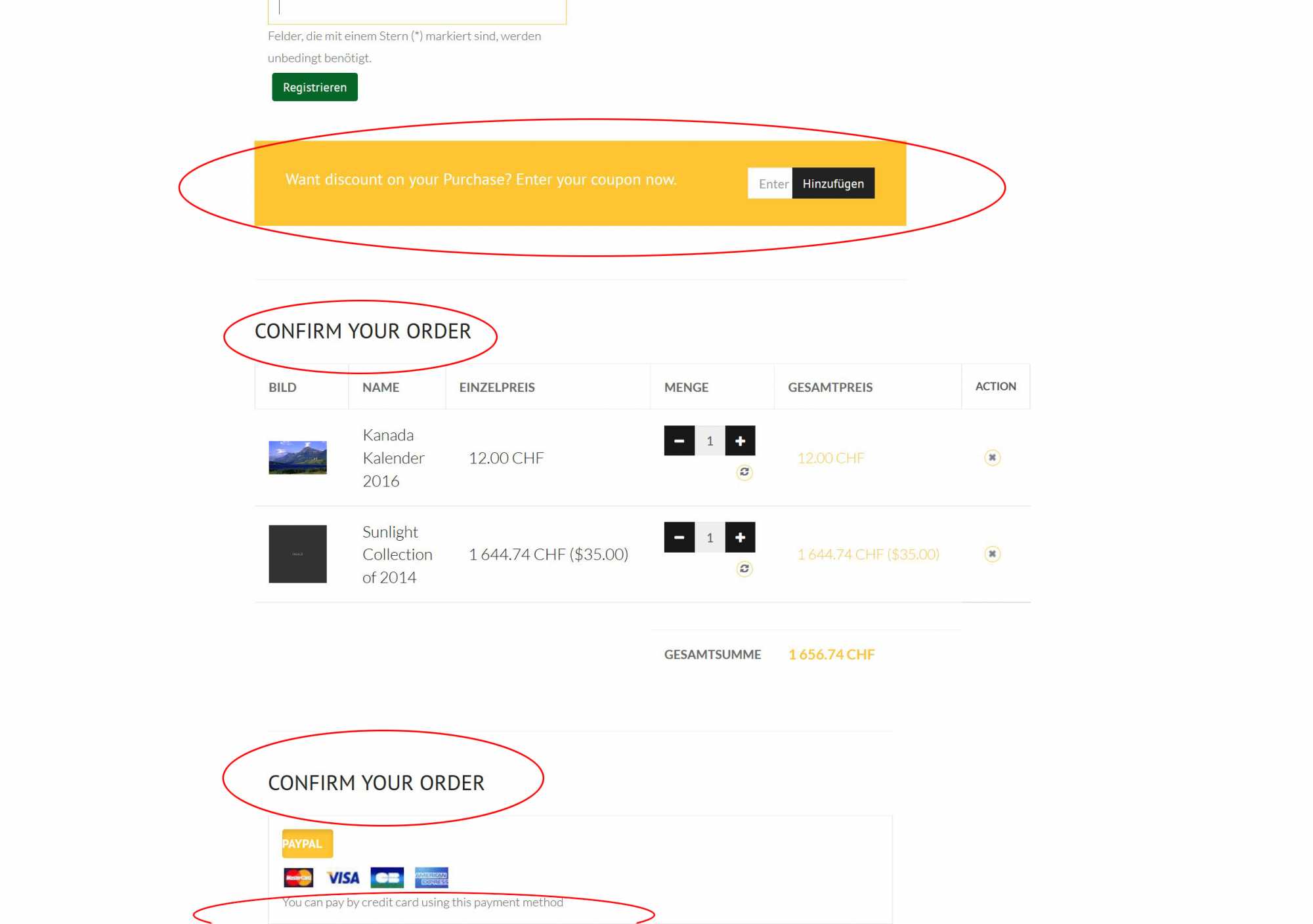Refresh Kanada Kalender 2016 quantity icon
Screen dimensions: 1313x924
(x=744, y=472)
